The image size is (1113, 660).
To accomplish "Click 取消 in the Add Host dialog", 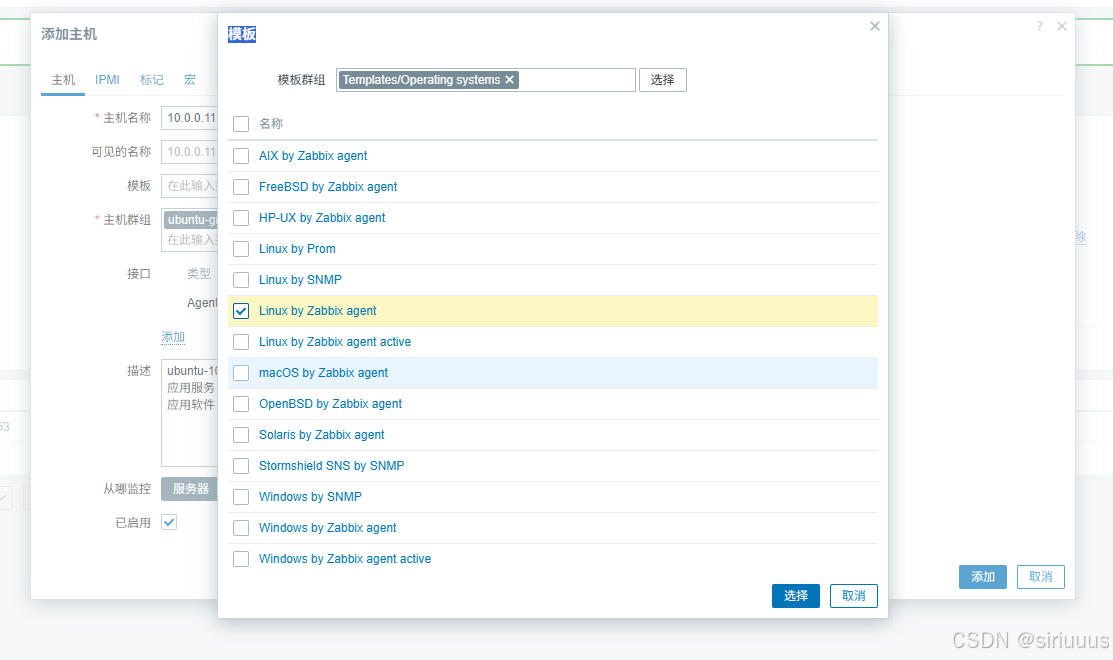I will click(x=1041, y=577).
